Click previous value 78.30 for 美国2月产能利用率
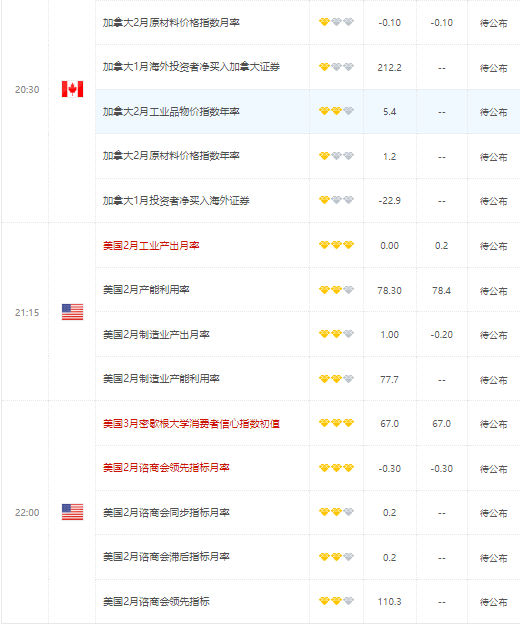The width and height of the screenshot is (520, 628). 389,290
